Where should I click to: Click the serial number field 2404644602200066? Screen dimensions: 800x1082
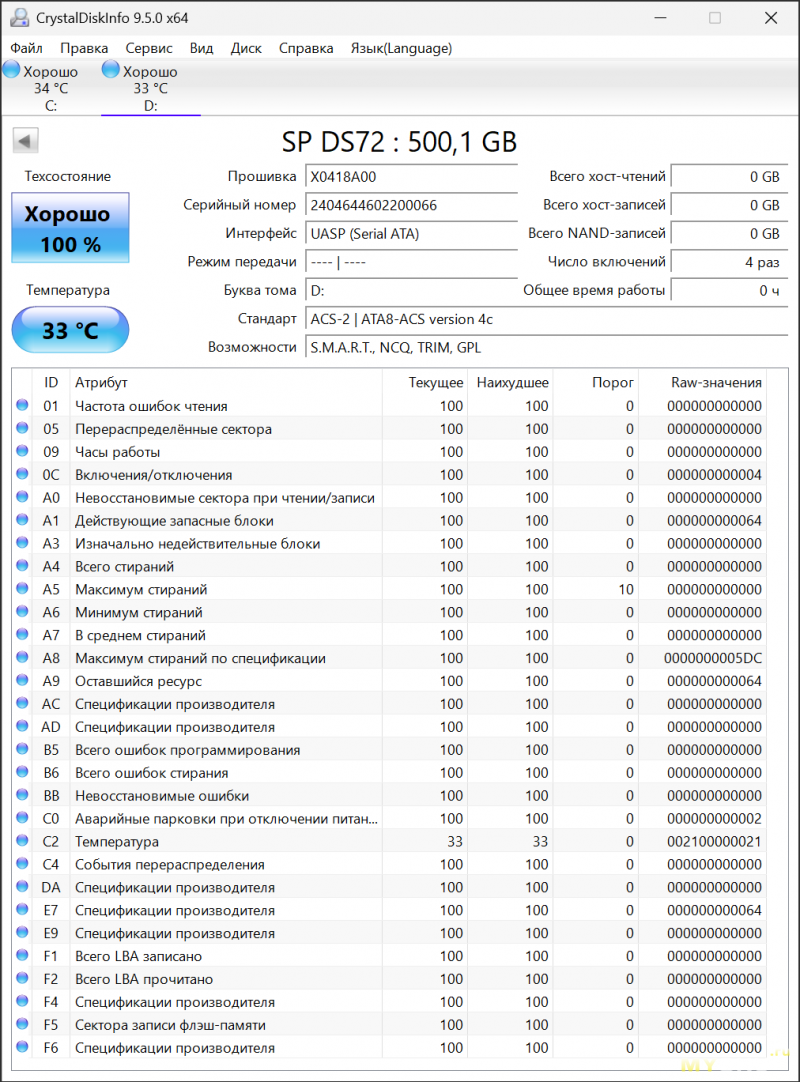(x=411, y=205)
